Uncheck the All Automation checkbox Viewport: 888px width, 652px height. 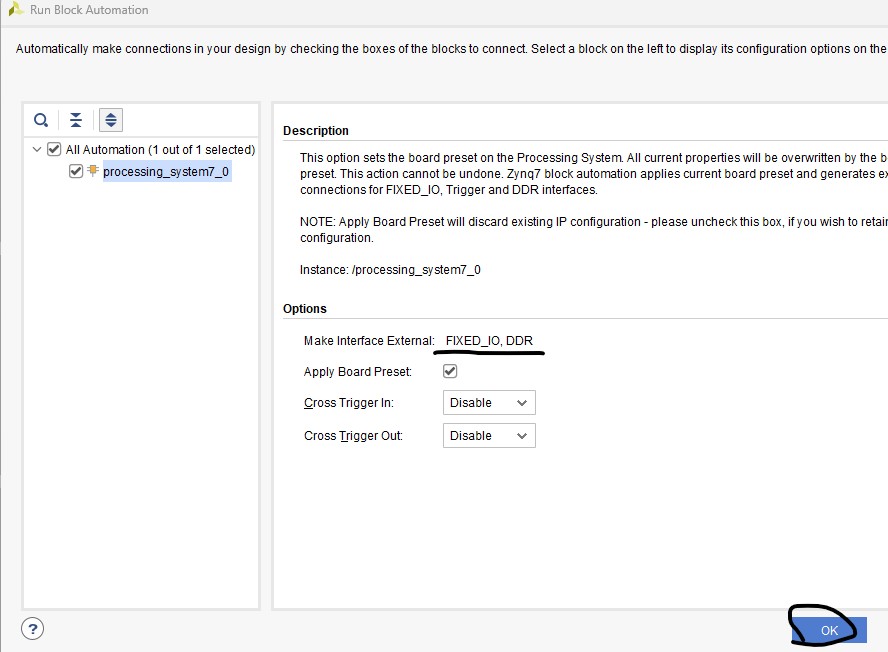pos(54,150)
